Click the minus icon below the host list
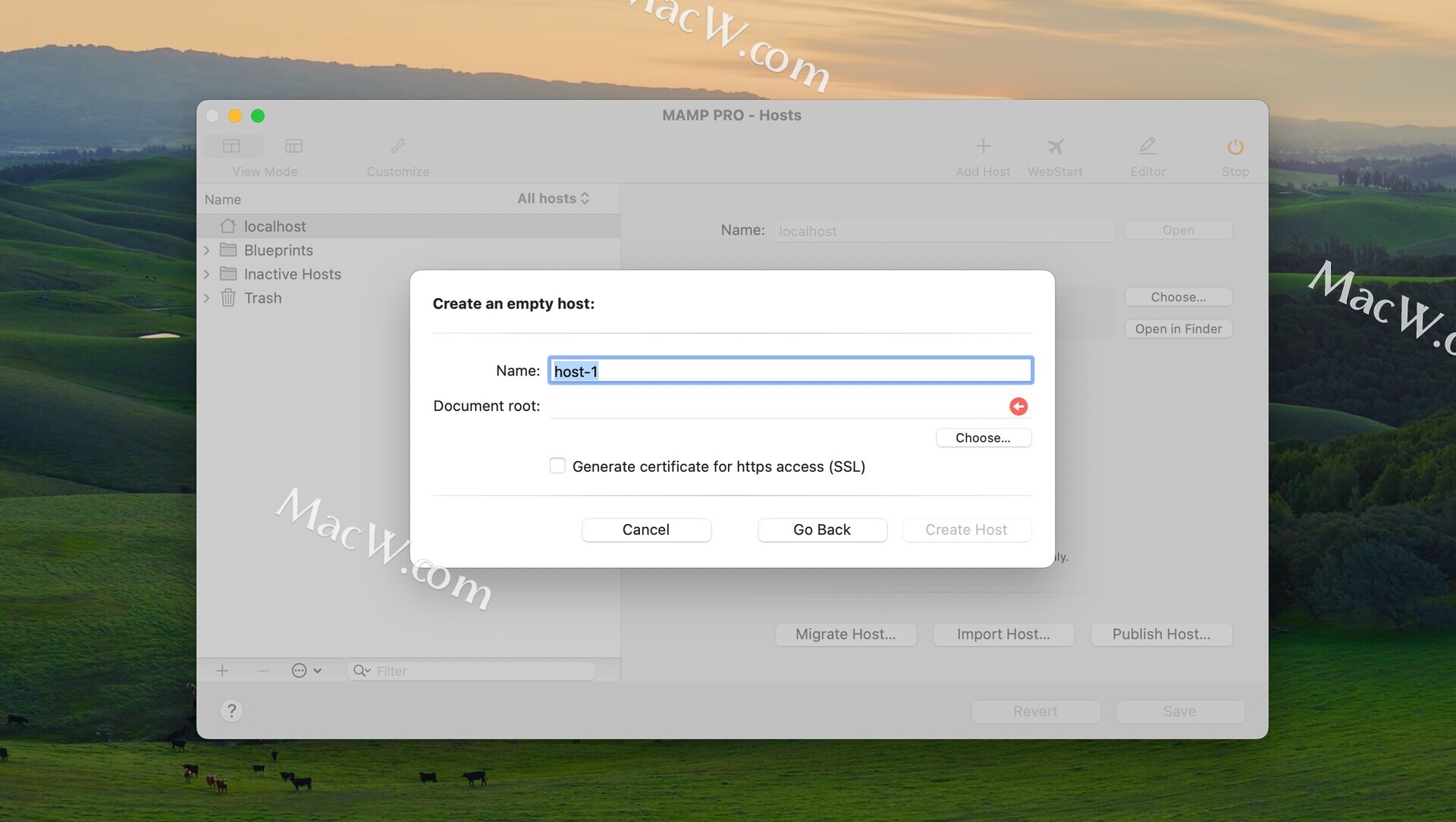This screenshot has height=822, width=1456. [x=263, y=670]
